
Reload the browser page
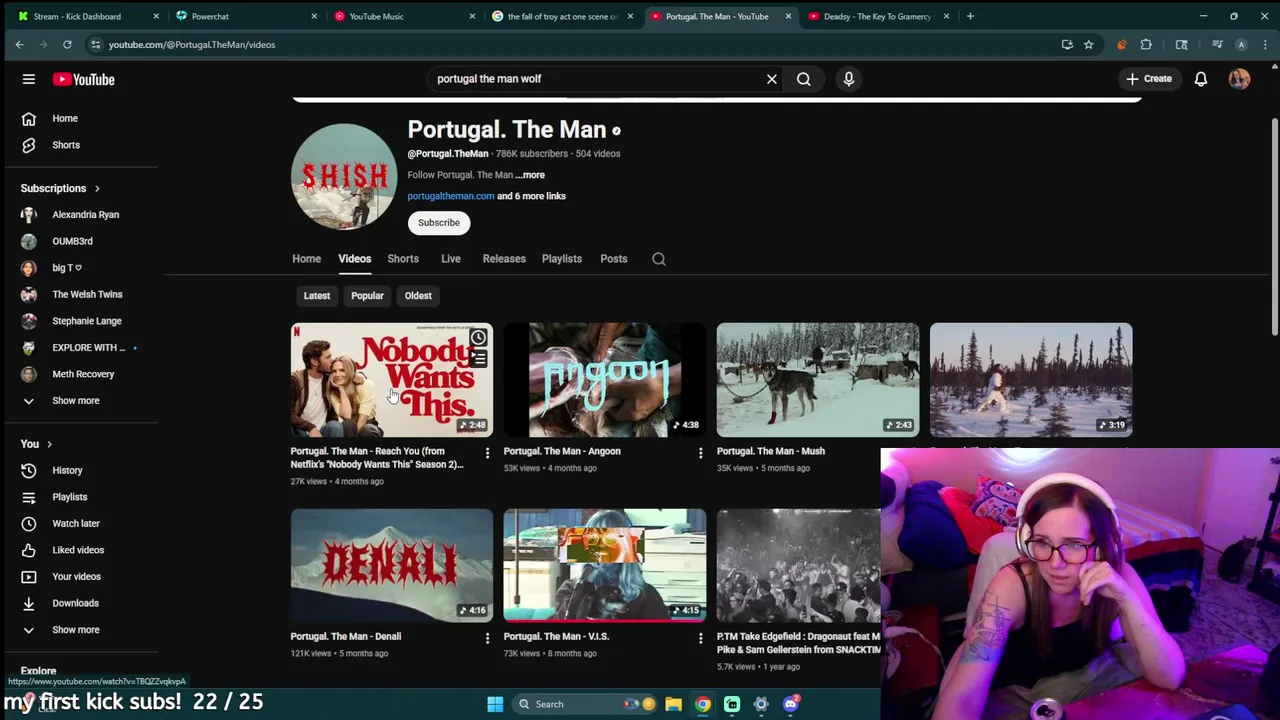(x=67, y=44)
